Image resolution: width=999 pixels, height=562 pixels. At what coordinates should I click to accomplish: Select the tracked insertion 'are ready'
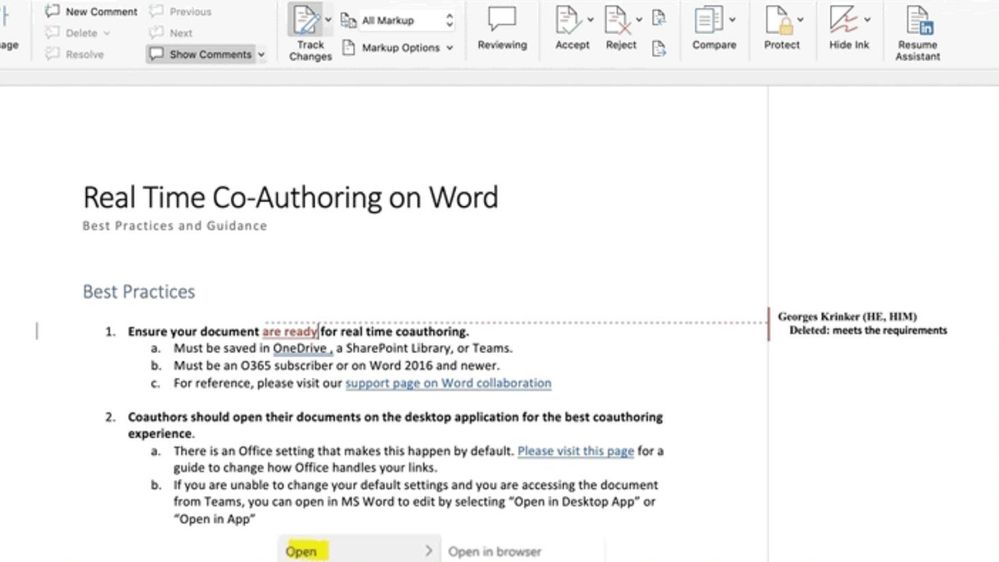click(x=290, y=331)
